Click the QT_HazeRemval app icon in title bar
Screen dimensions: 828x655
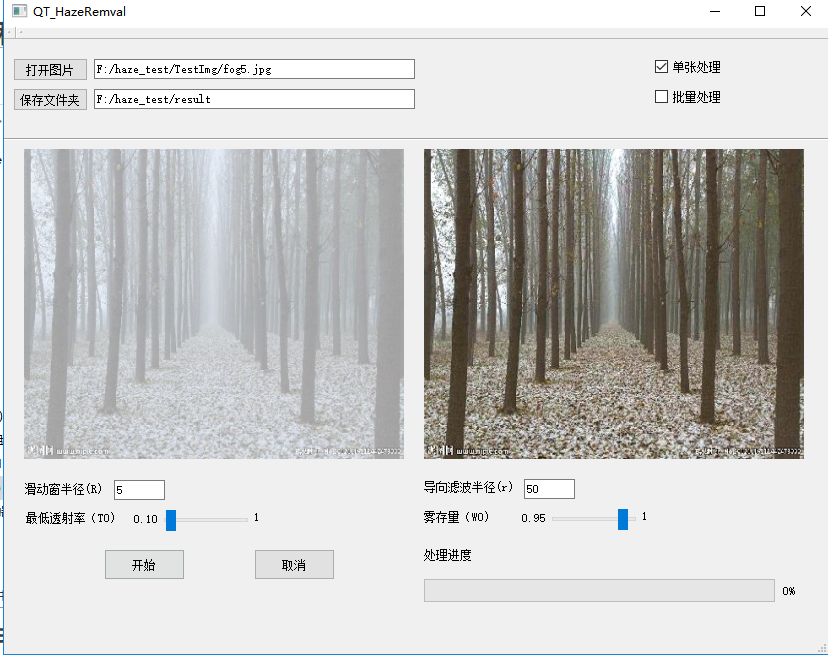(18, 12)
